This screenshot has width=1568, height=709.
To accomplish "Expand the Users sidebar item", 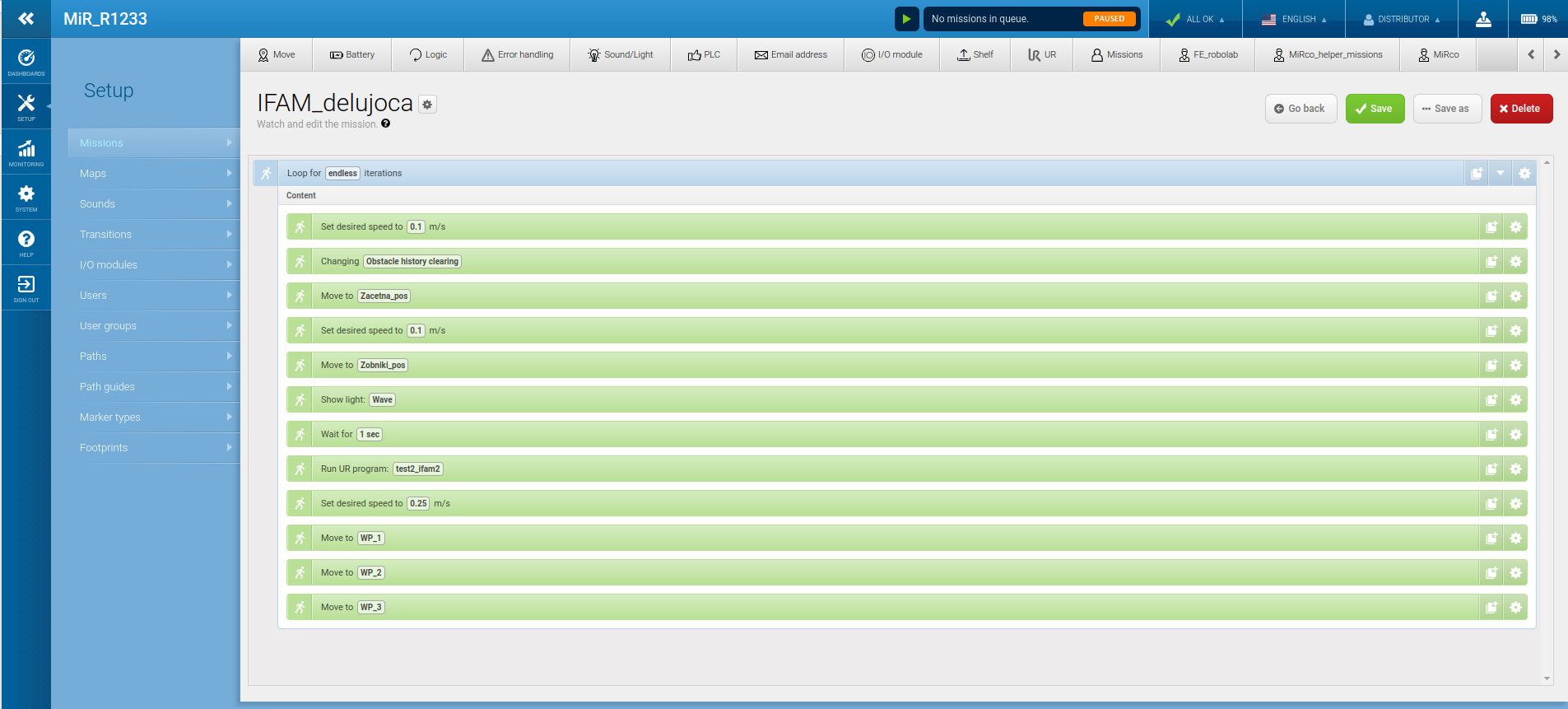I will pos(154,295).
